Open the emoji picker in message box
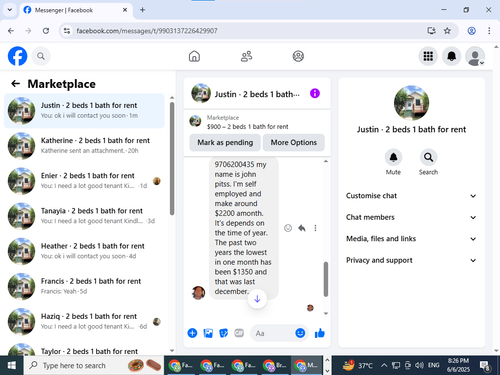The width and height of the screenshot is (500, 375). coord(300,333)
